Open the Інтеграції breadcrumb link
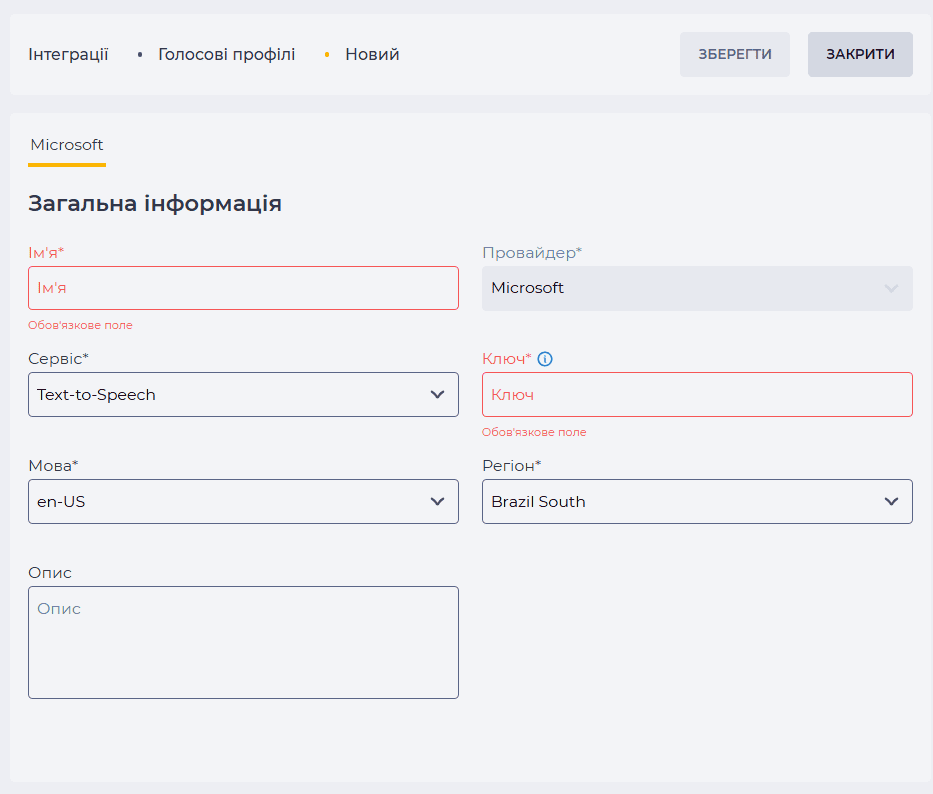933x794 pixels. pos(68,54)
